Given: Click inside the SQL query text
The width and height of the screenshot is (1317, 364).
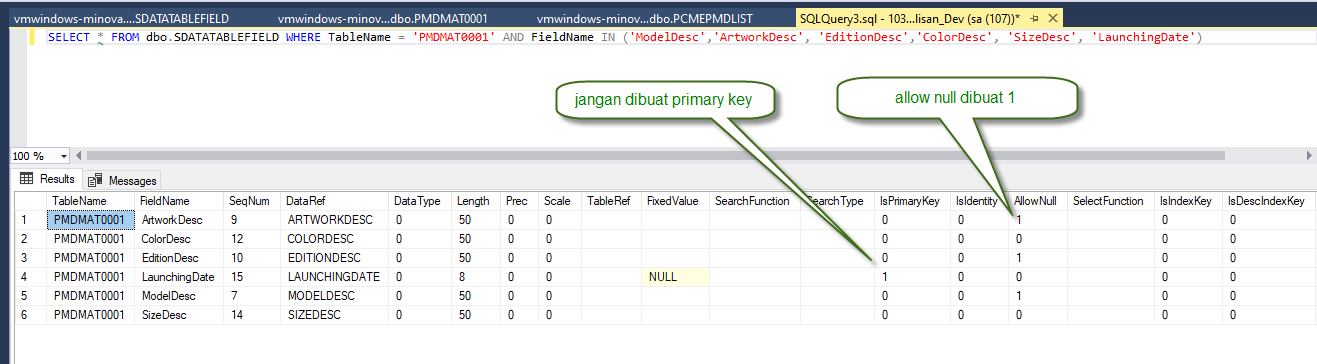Looking at the screenshot, I should tap(624, 38).
